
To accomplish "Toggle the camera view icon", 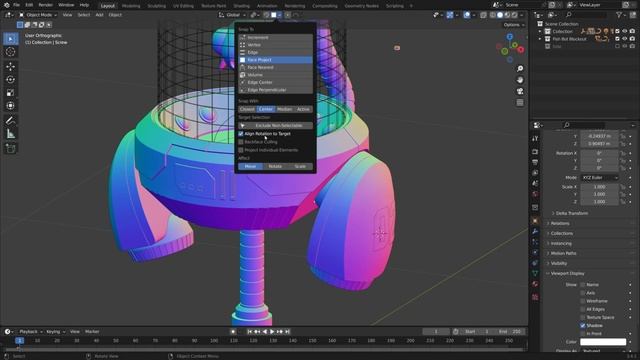I will (520, 91).
